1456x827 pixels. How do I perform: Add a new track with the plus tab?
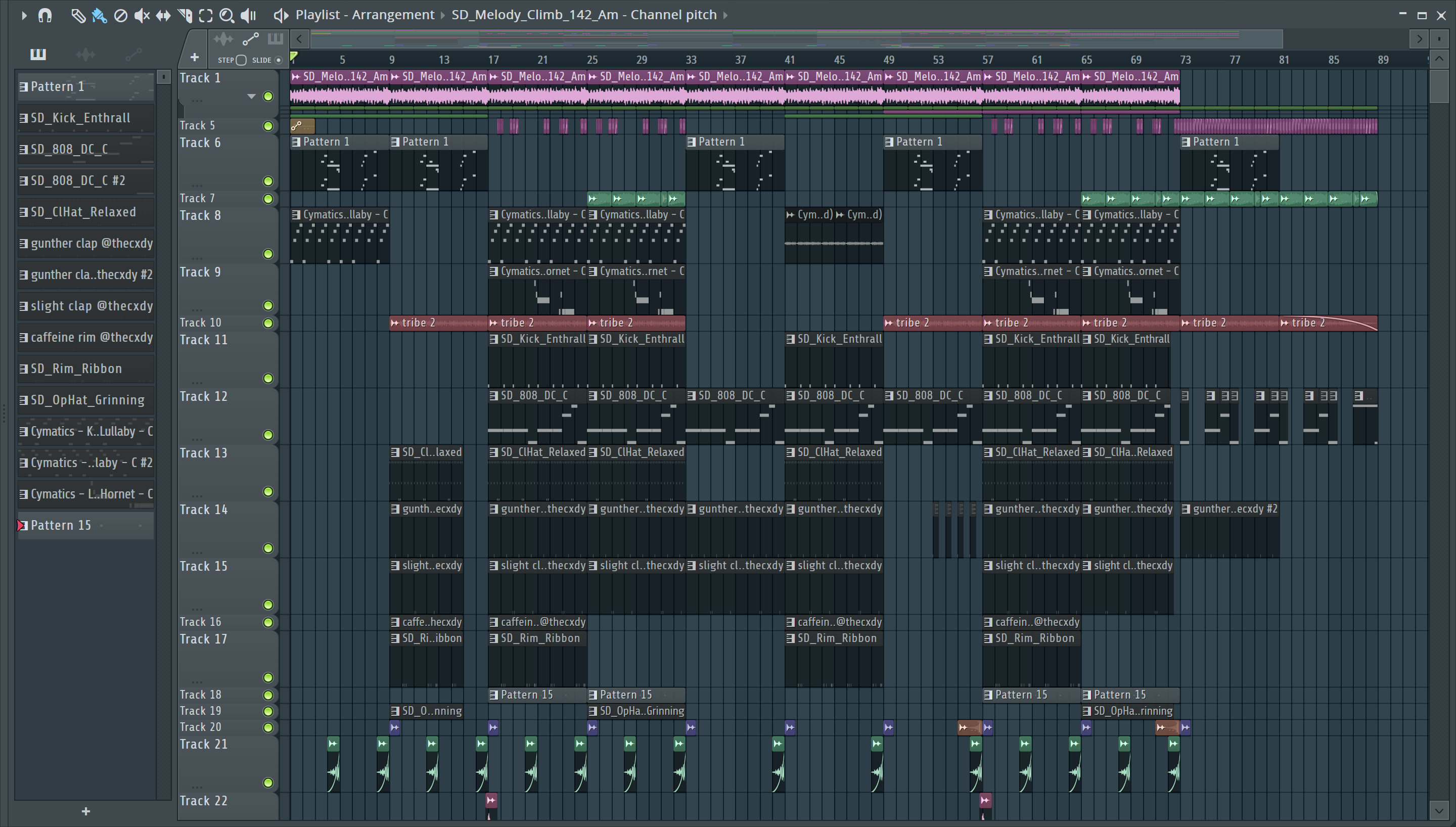pos(194,57)
